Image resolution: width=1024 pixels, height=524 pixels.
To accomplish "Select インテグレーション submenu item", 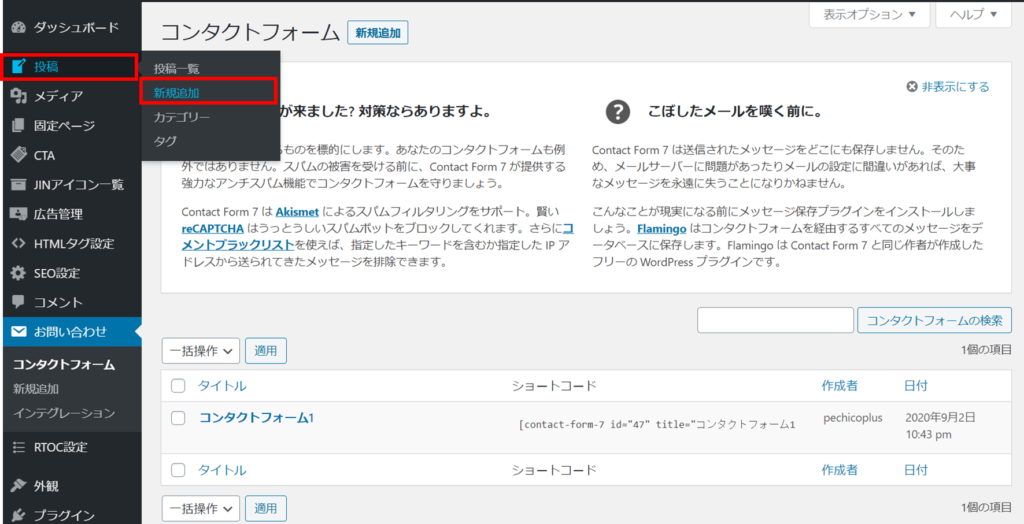I will (64, 413).
